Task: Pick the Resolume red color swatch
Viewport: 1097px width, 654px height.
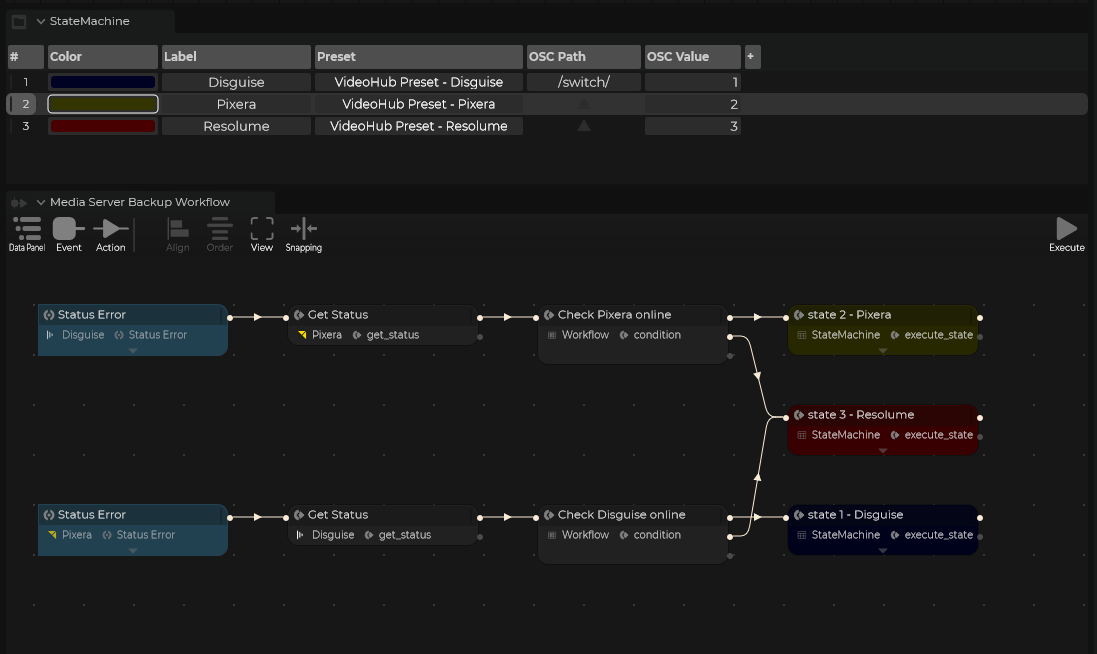Action: (103, 127)
